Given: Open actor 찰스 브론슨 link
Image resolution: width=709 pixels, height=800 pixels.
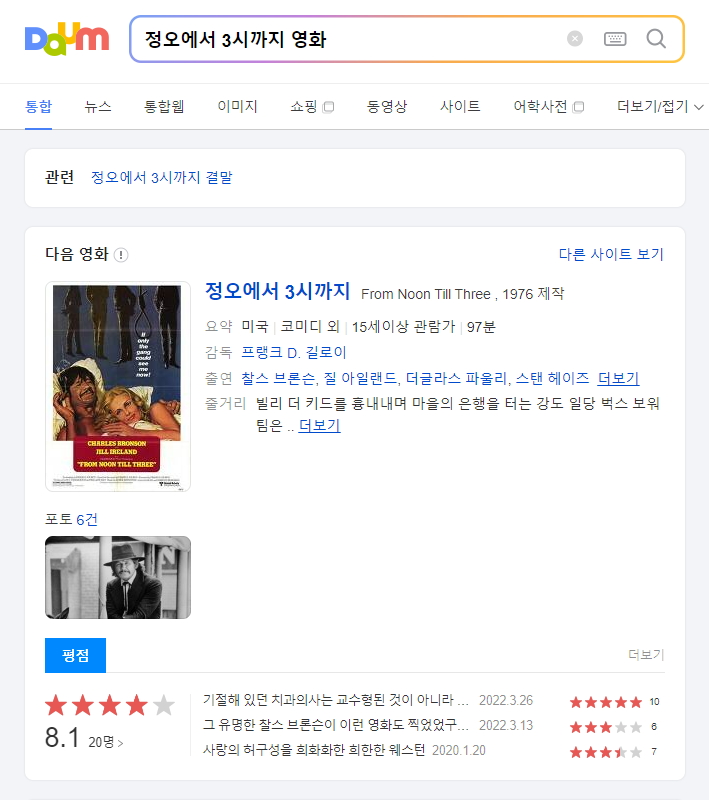Looking at the screenshot, I should pos(278,379).
